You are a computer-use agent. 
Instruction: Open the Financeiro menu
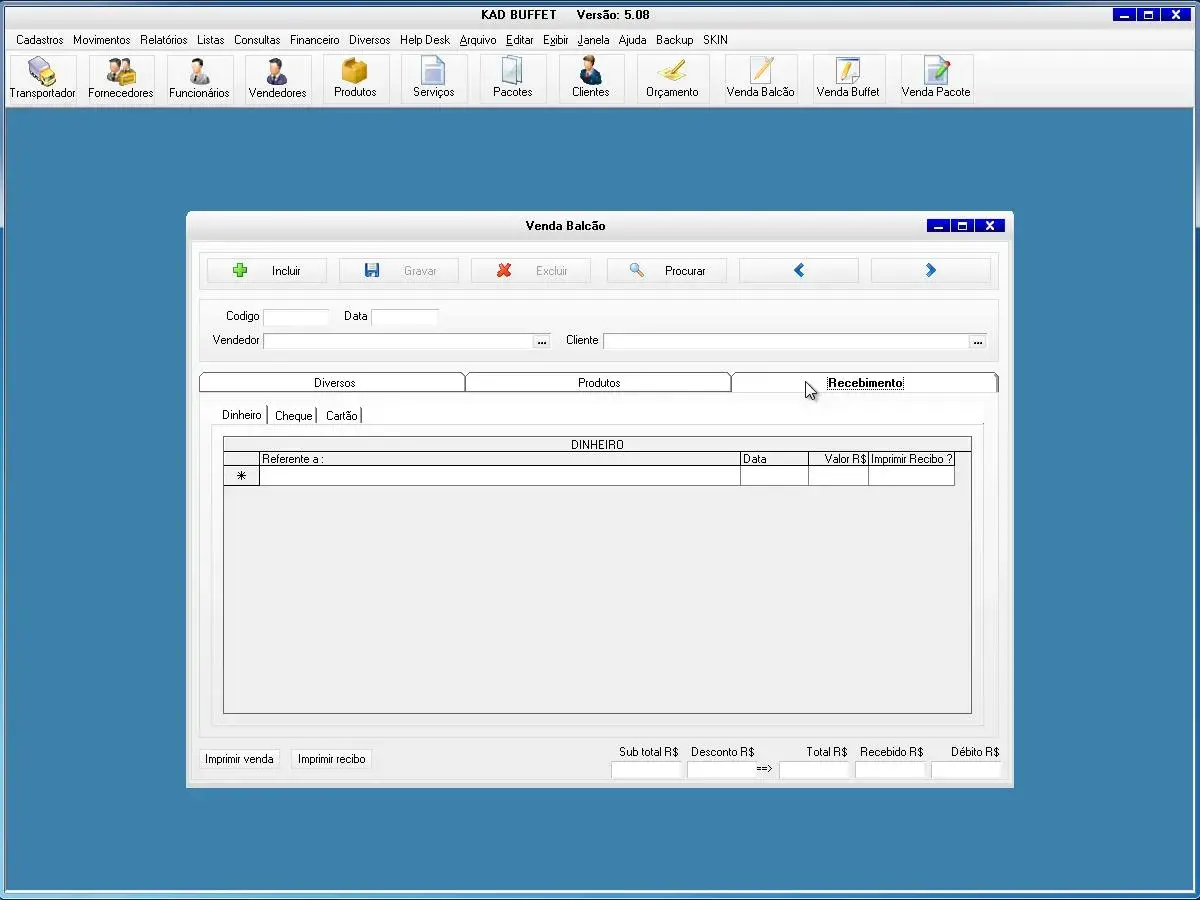click(315, 40)
